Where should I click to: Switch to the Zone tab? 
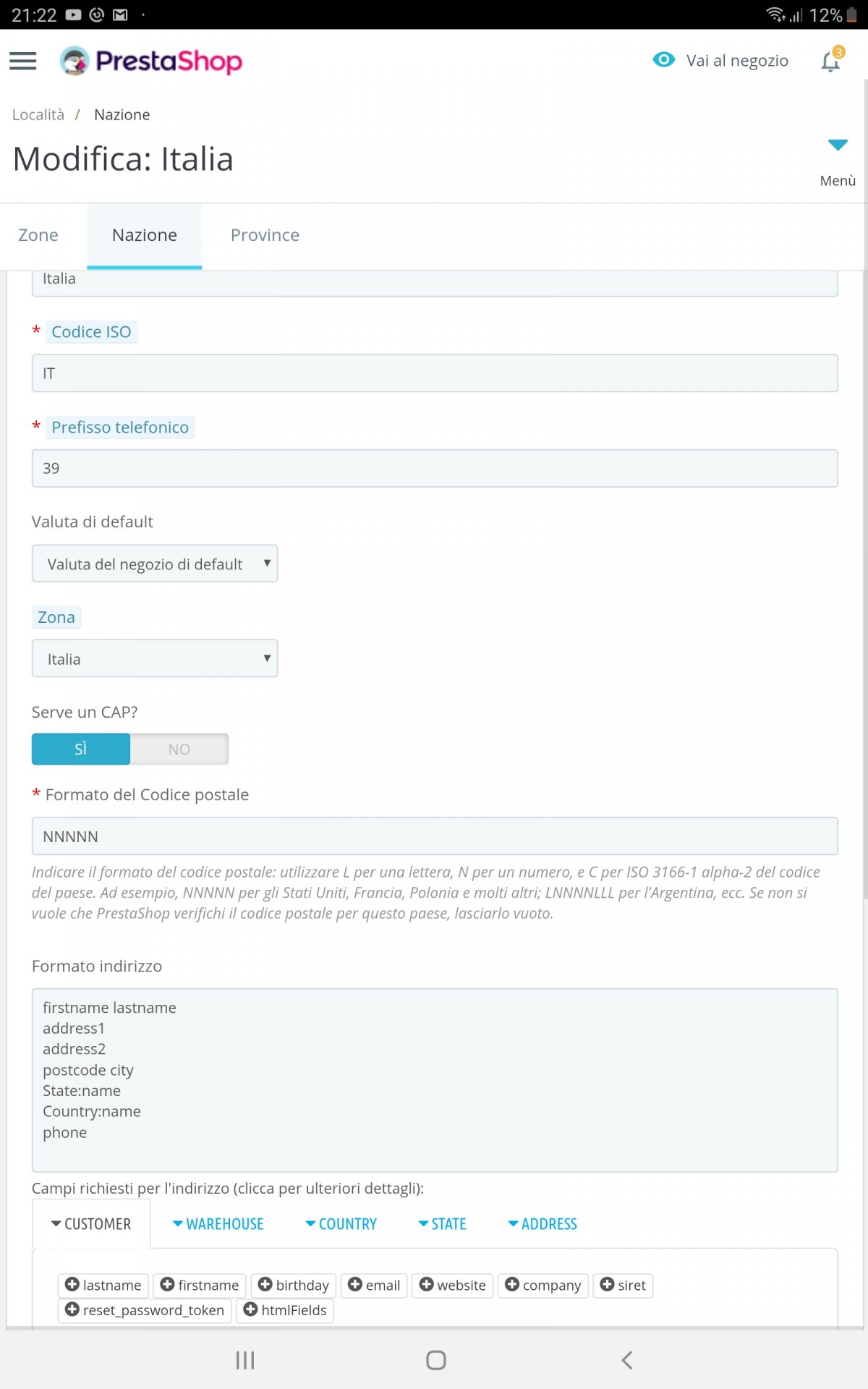(x=38, y=235)
